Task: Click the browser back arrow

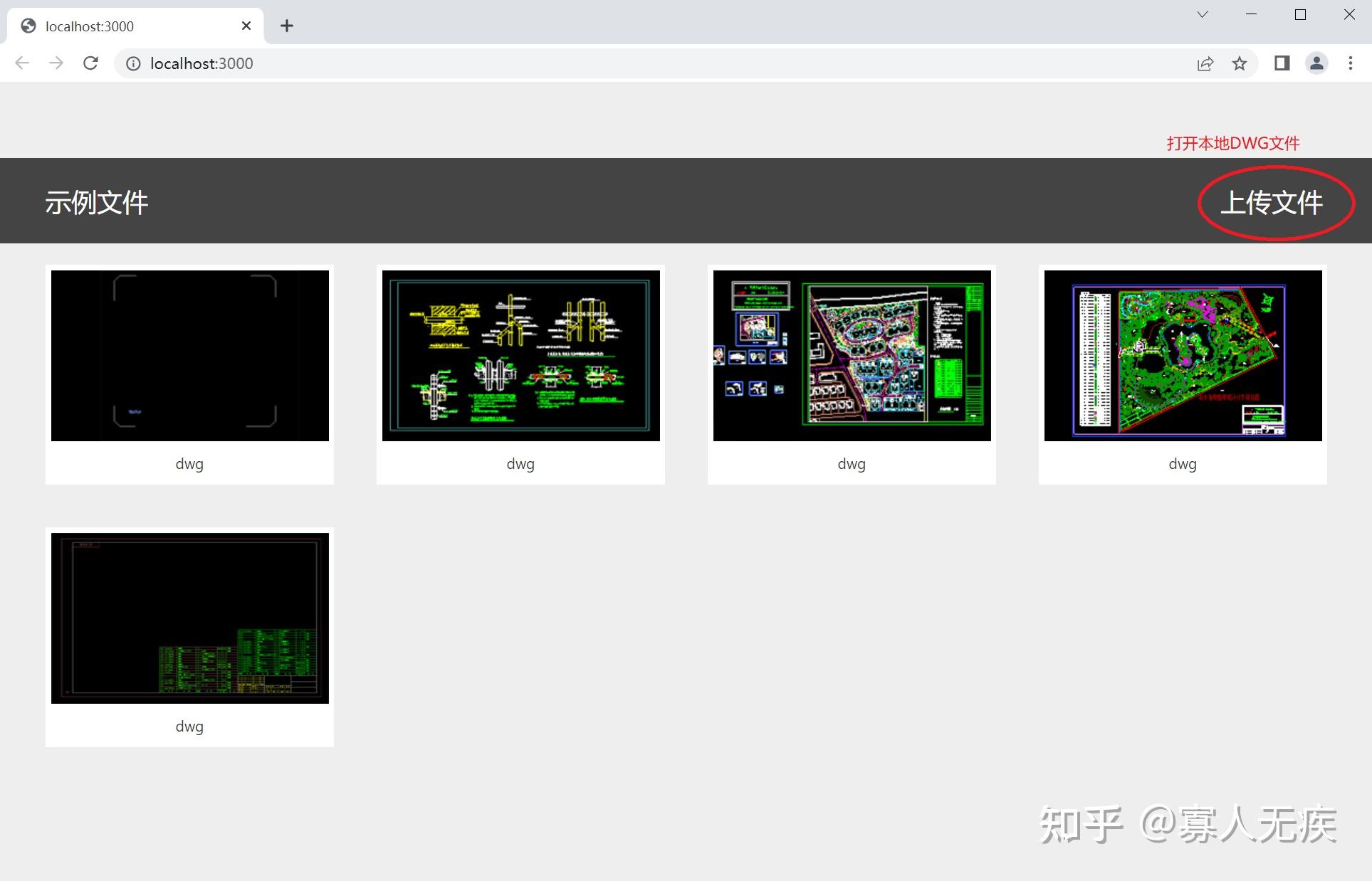Action: (x=22, y=63)
